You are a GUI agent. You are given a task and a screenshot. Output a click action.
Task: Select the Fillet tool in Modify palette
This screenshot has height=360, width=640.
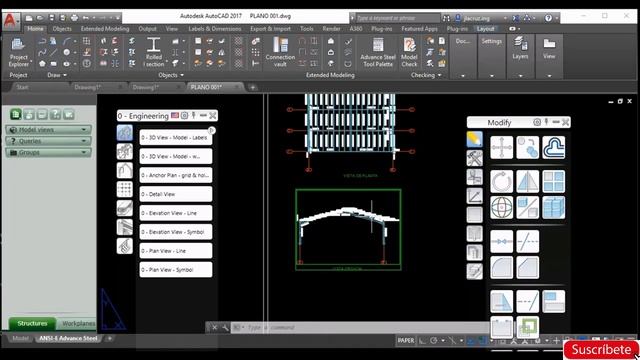[501, 268]
